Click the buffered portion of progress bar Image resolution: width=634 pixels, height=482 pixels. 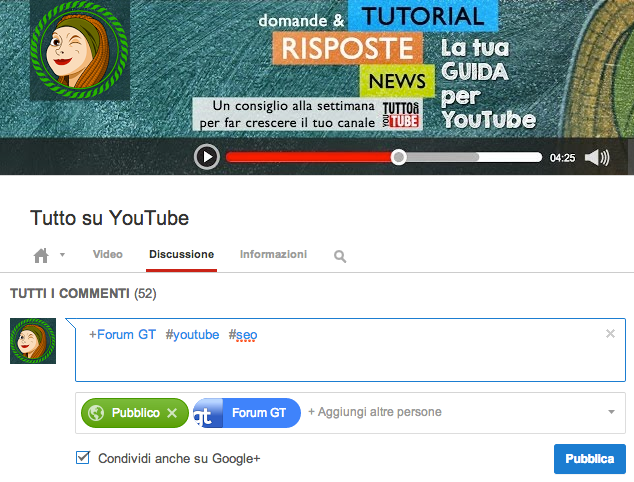(x=442, y=157)
